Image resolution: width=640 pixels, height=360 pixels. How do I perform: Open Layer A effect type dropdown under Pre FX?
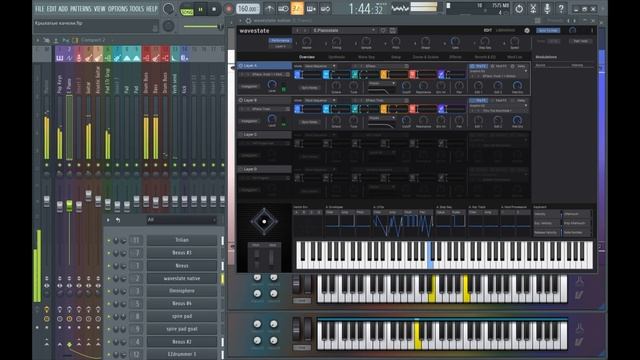click(498, 71)
